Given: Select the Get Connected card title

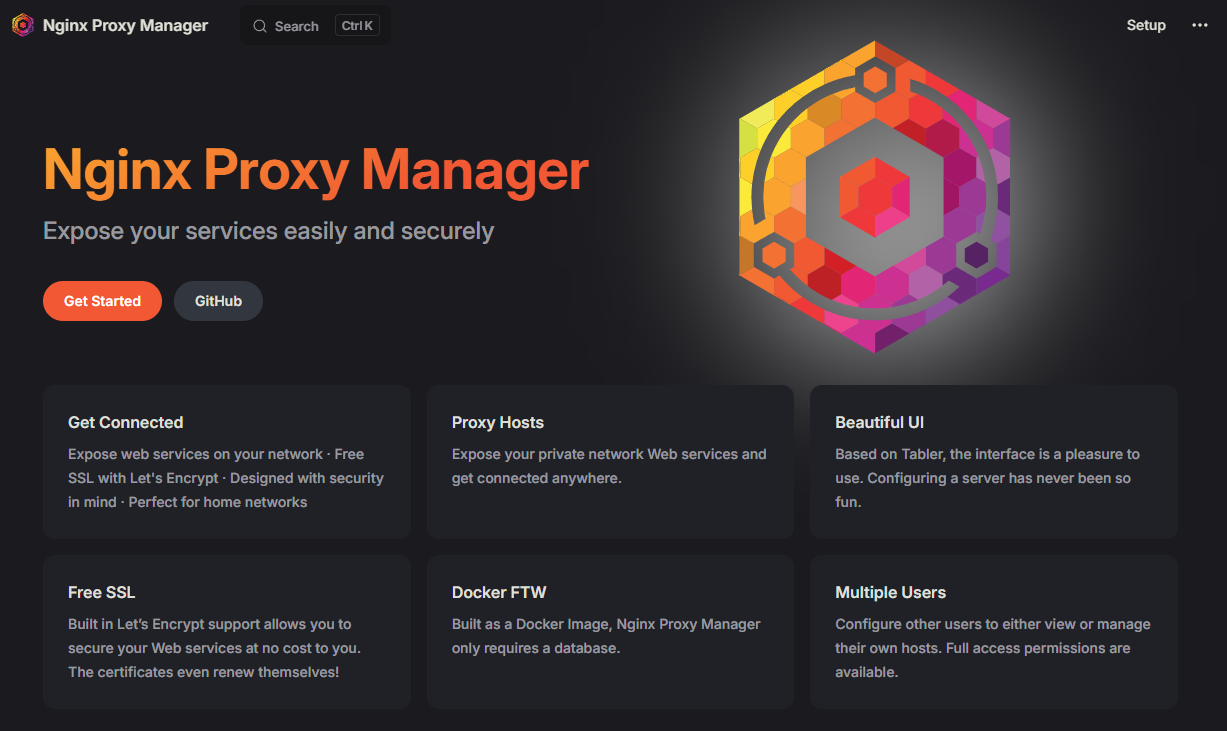Looking at the screenshot, I should click(126, 422).
